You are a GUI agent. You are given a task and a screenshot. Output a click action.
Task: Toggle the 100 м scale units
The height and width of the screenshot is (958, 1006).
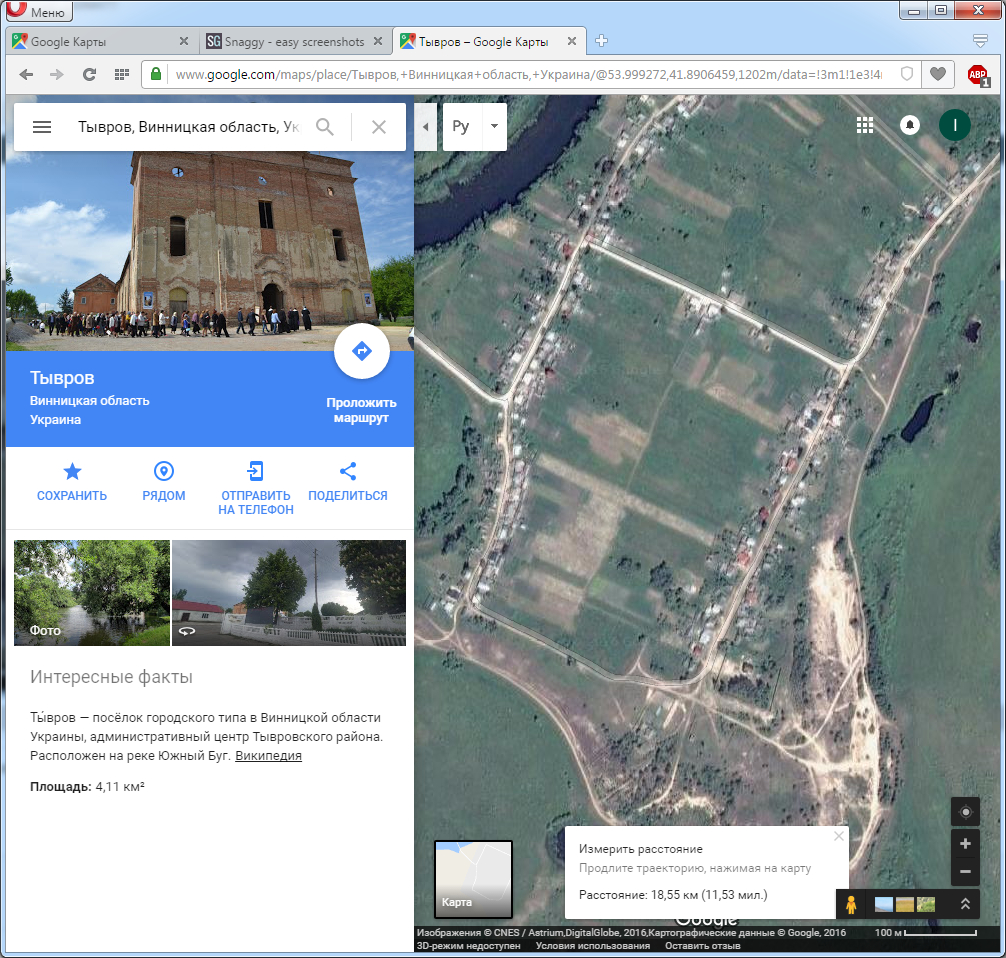tap(926, 932)
